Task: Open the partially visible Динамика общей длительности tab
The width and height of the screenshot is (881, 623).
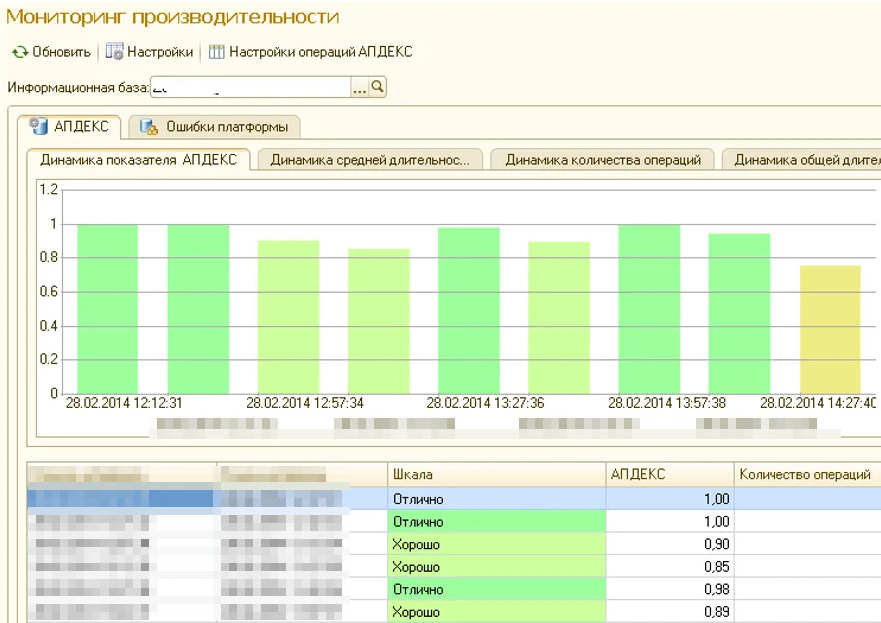Action: tap(805, 160)
